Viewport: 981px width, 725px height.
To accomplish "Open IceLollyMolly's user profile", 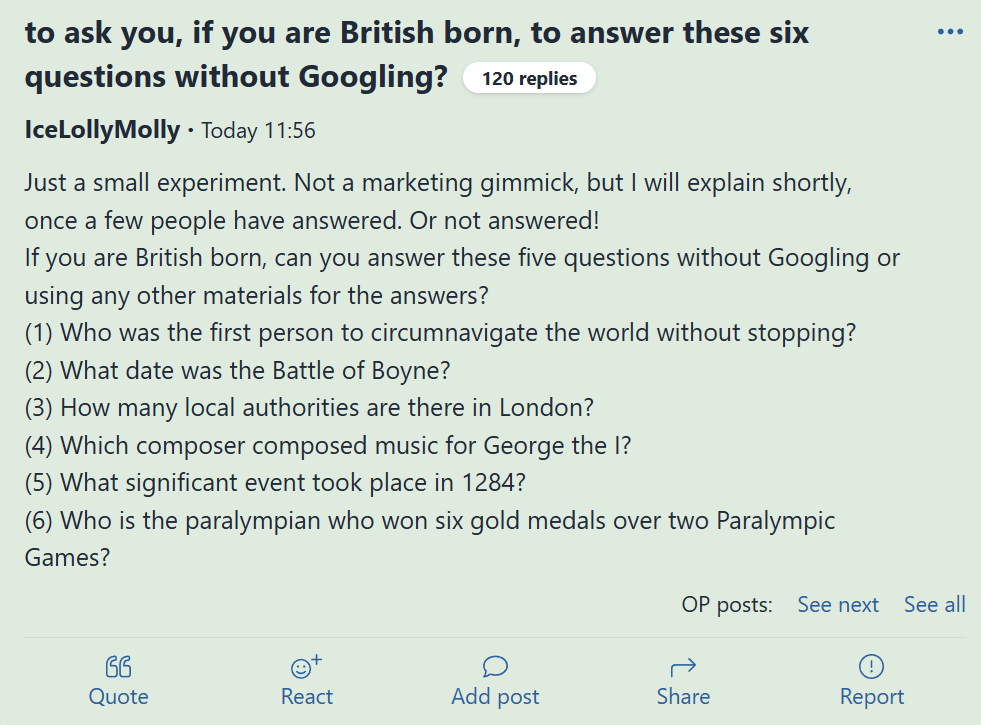I will point(102,130).
